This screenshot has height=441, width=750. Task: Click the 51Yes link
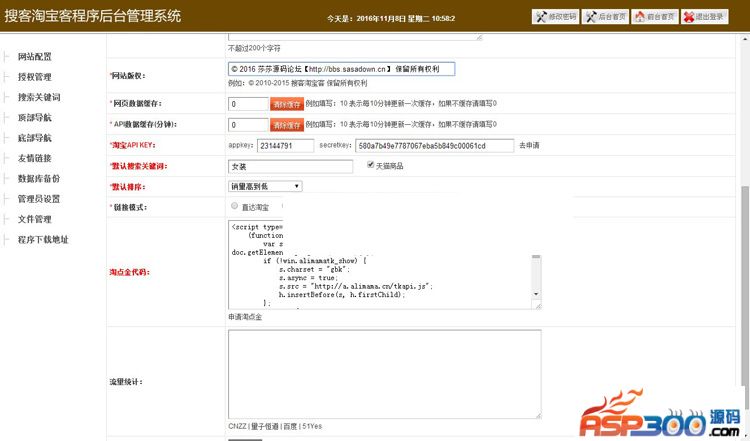click(x=312, y=426)
